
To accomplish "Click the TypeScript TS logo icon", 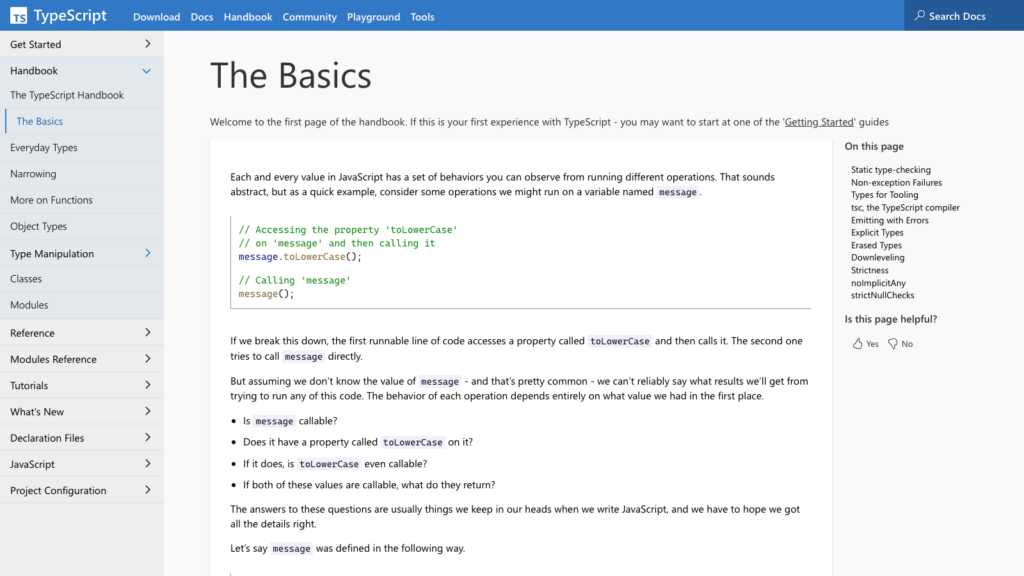I will [x=18, y=16].
